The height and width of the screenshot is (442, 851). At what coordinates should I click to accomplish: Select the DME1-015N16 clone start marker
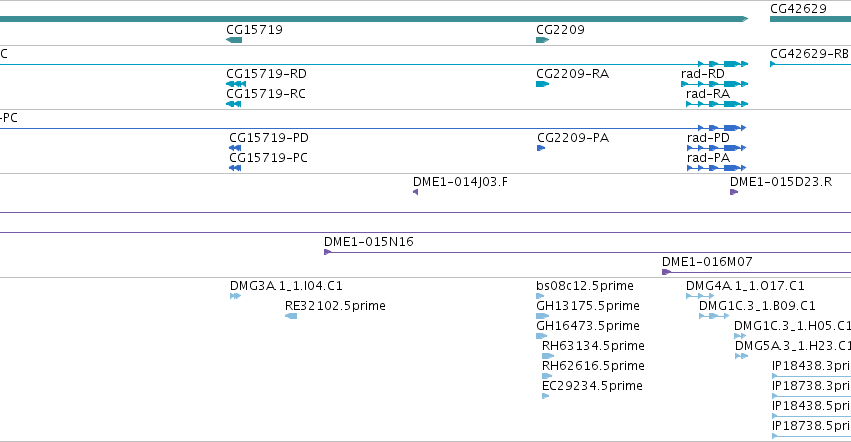click(327, 252)
